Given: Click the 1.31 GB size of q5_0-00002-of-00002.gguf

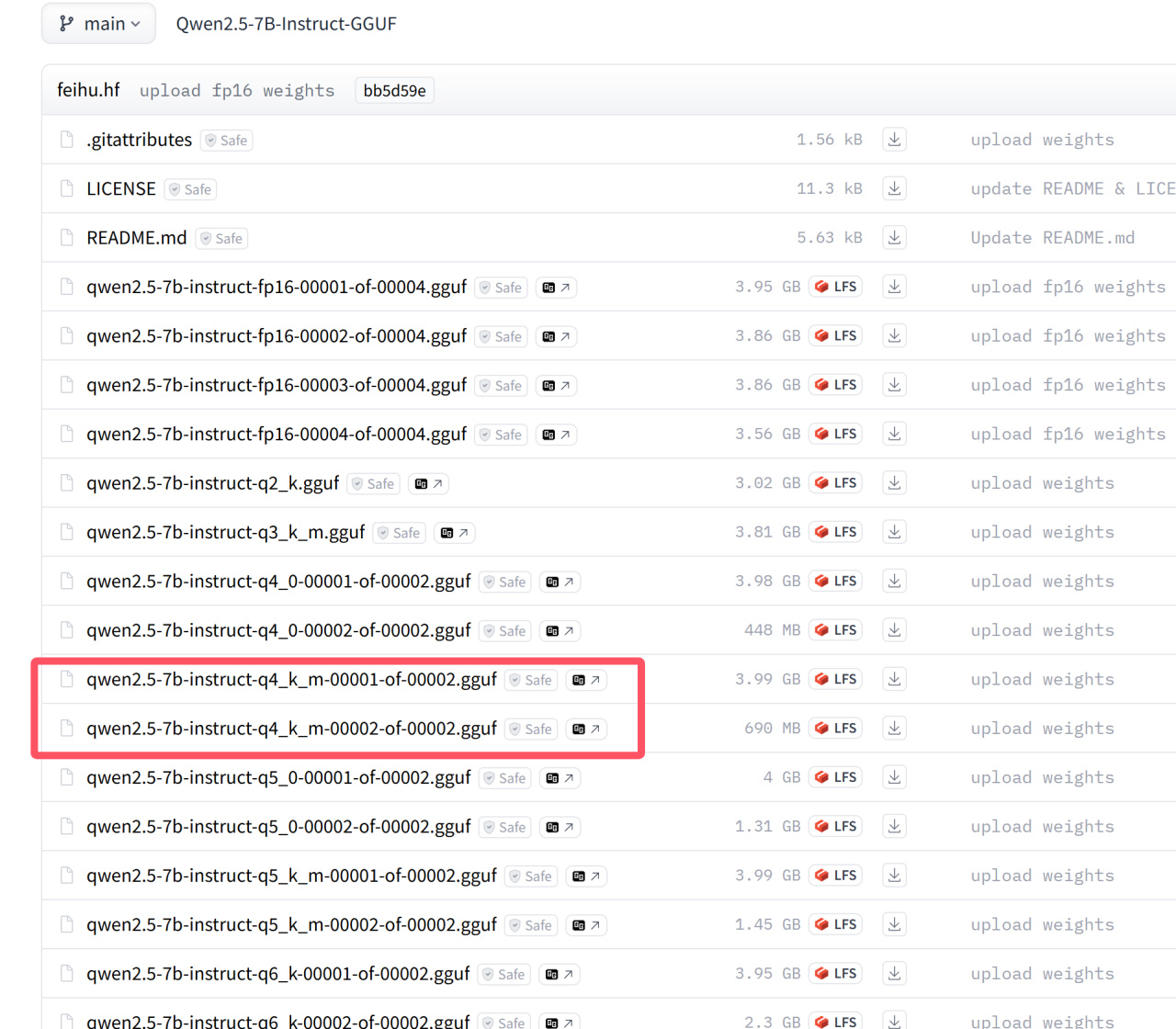Looking at the screenshot, I should (x=767, y=826).
